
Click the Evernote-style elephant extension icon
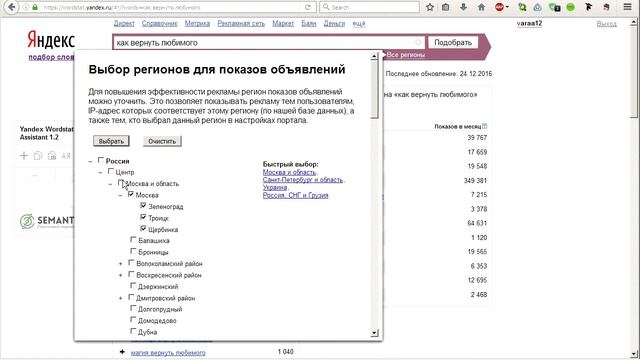[x=607, y=7]
